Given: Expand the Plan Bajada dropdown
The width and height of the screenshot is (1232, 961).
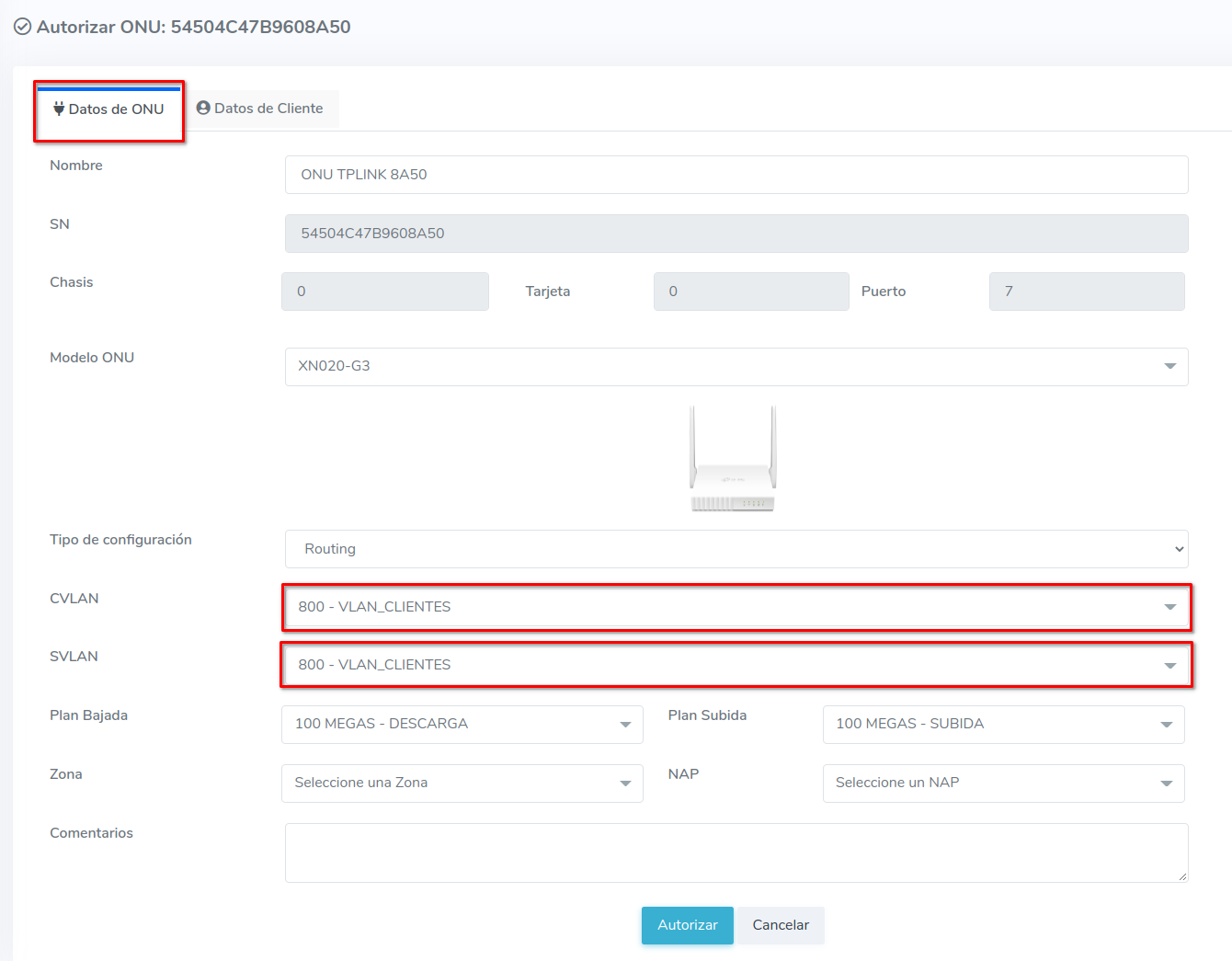Looking at the screenshot, I should 462,724.
